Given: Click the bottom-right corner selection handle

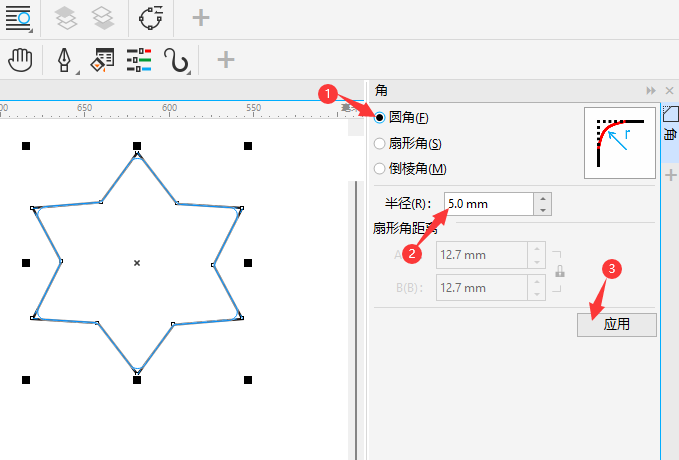Looking at the screenshot, I should (248, 380).
